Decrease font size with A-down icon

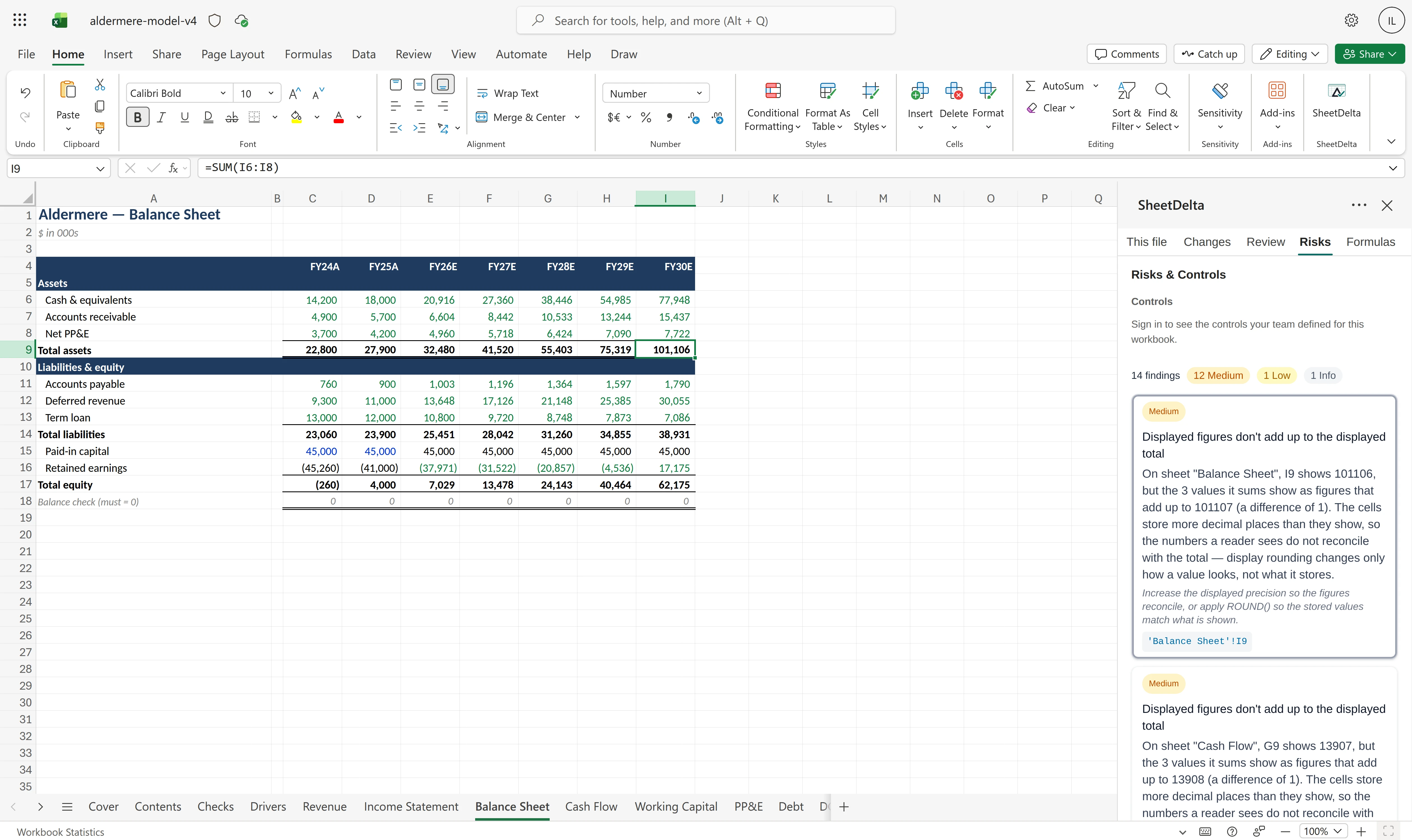(318, 94)
